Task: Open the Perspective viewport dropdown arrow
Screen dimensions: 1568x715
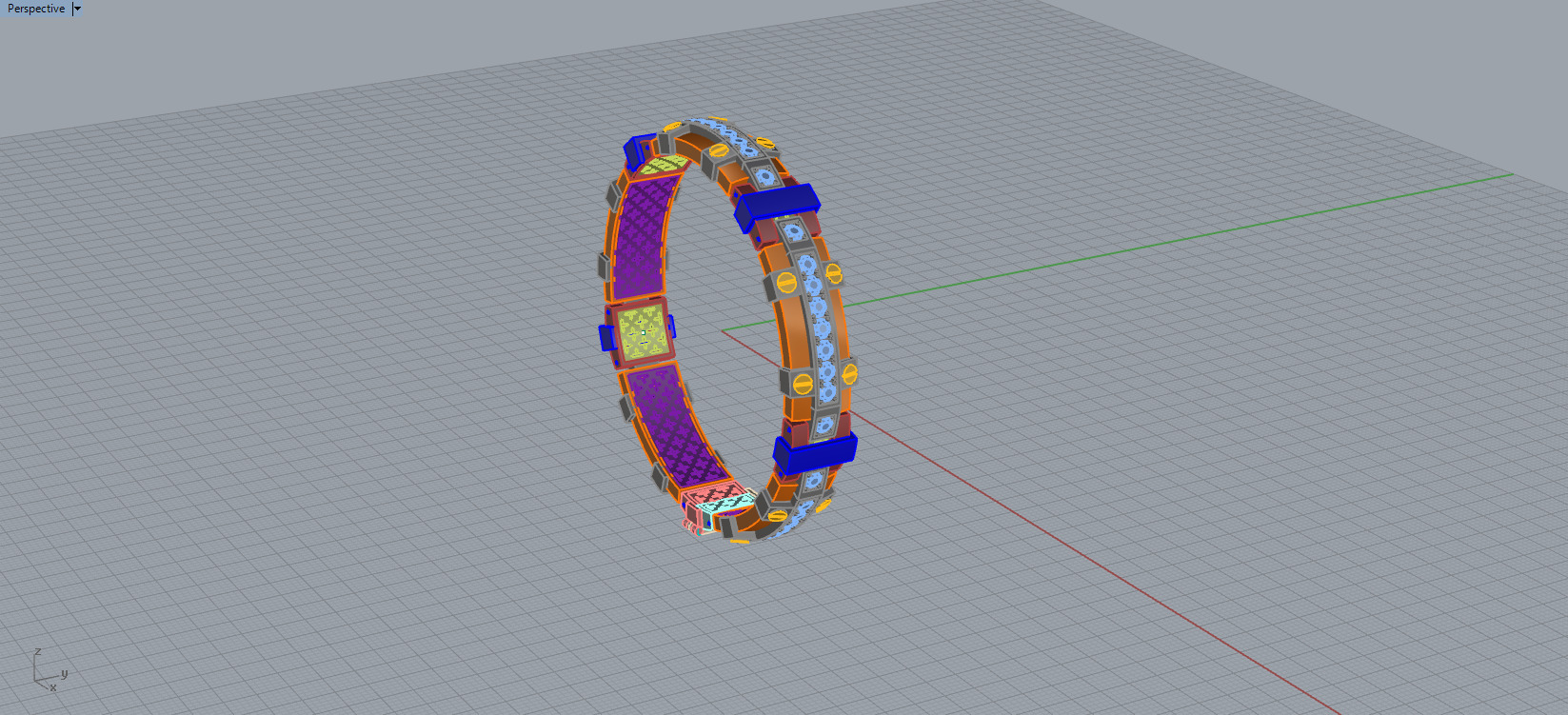Action: click(77, 9)
